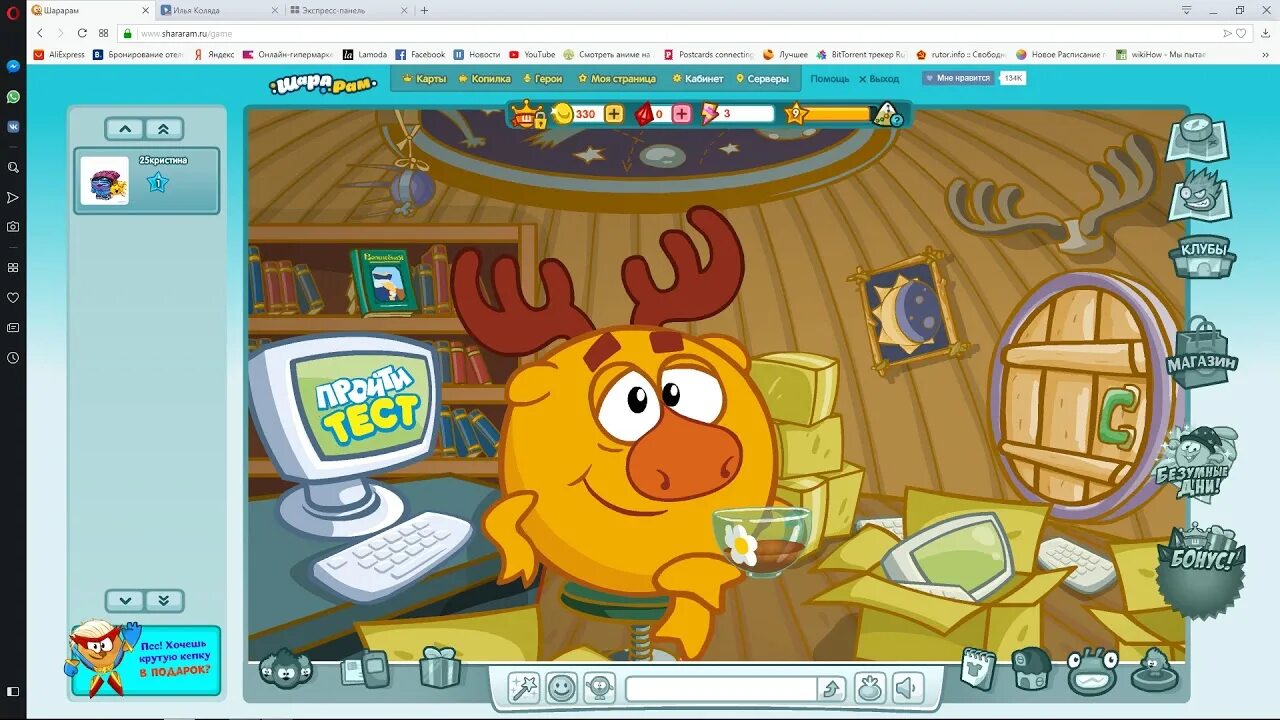Click the Выход logout link
The image size is (1280, 720).
(x=879, y=79)
